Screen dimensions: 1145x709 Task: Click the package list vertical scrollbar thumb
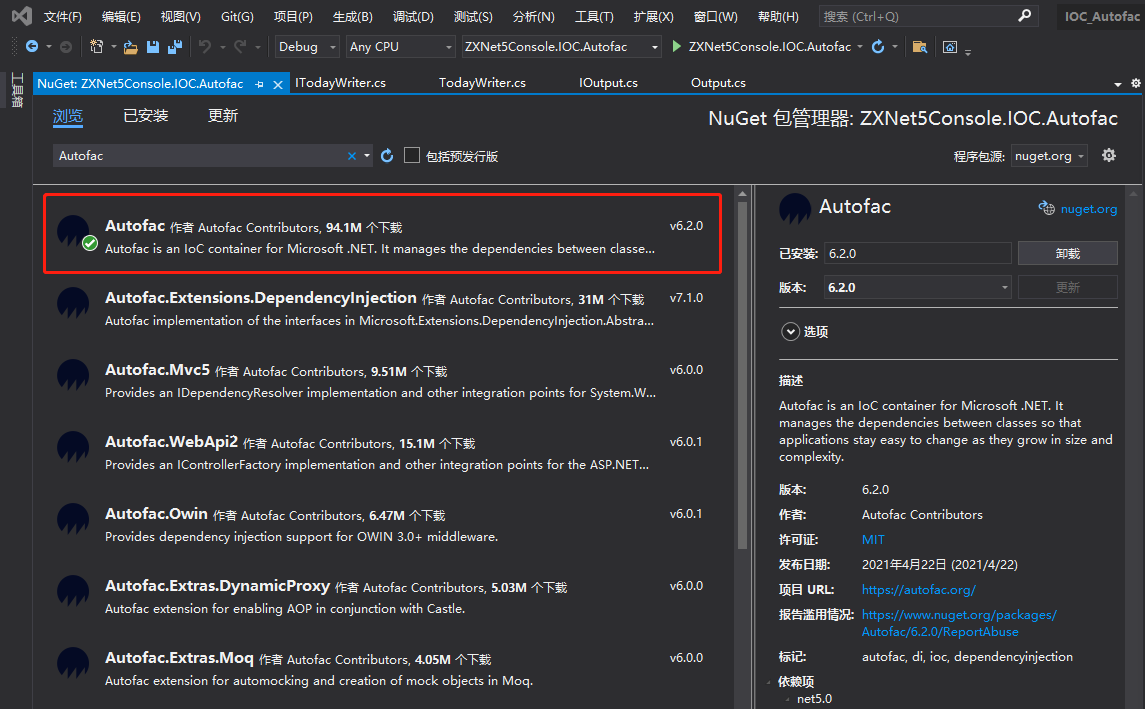click(x=742, y=375)
